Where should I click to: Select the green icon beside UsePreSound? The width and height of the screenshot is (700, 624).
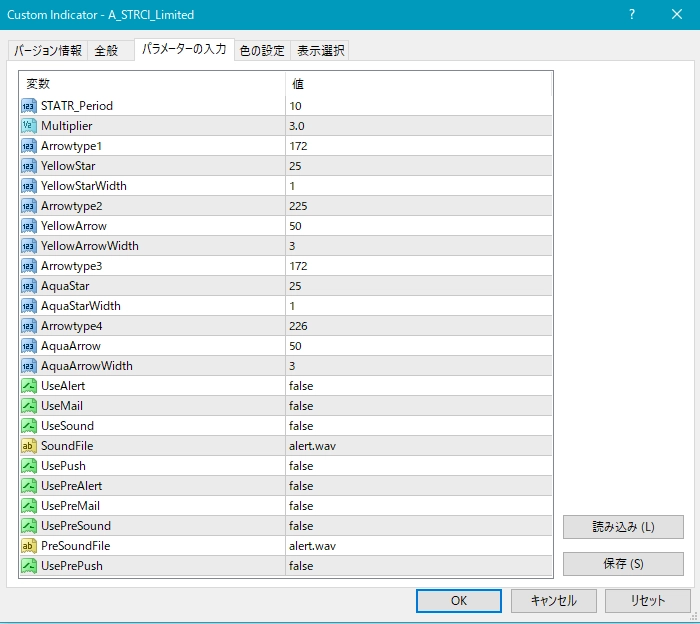coord(29,526)
